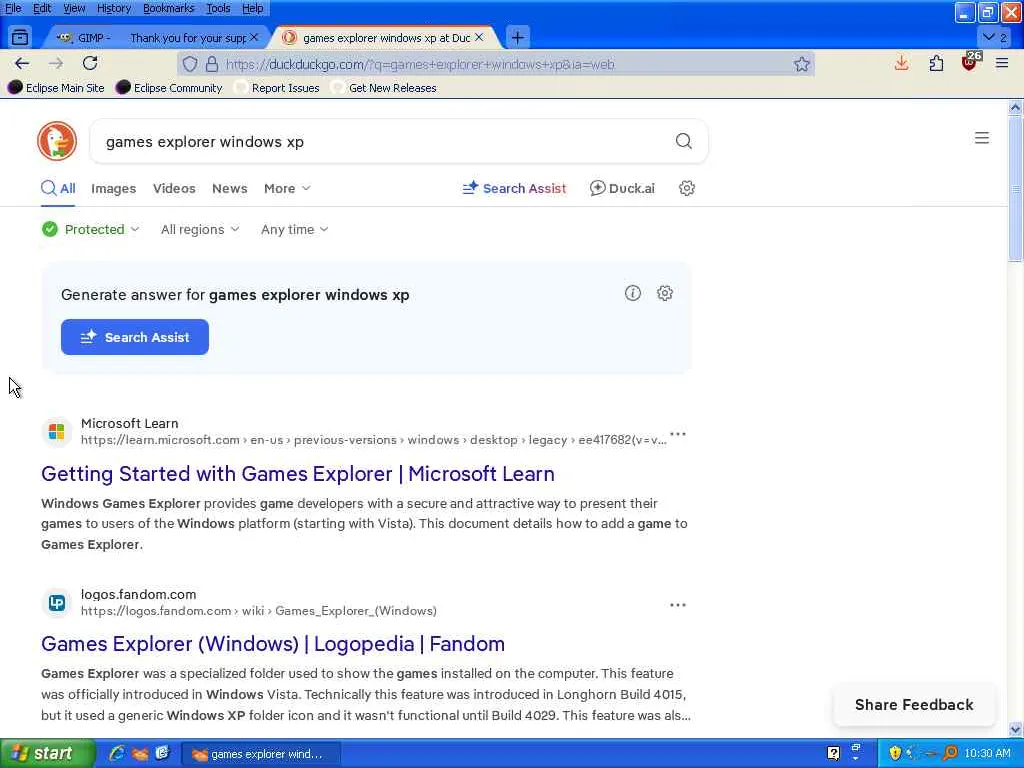Open the Firefox View icon beside tabs
Viewport: 1024px width, 768px height.
tap(20, 37)
